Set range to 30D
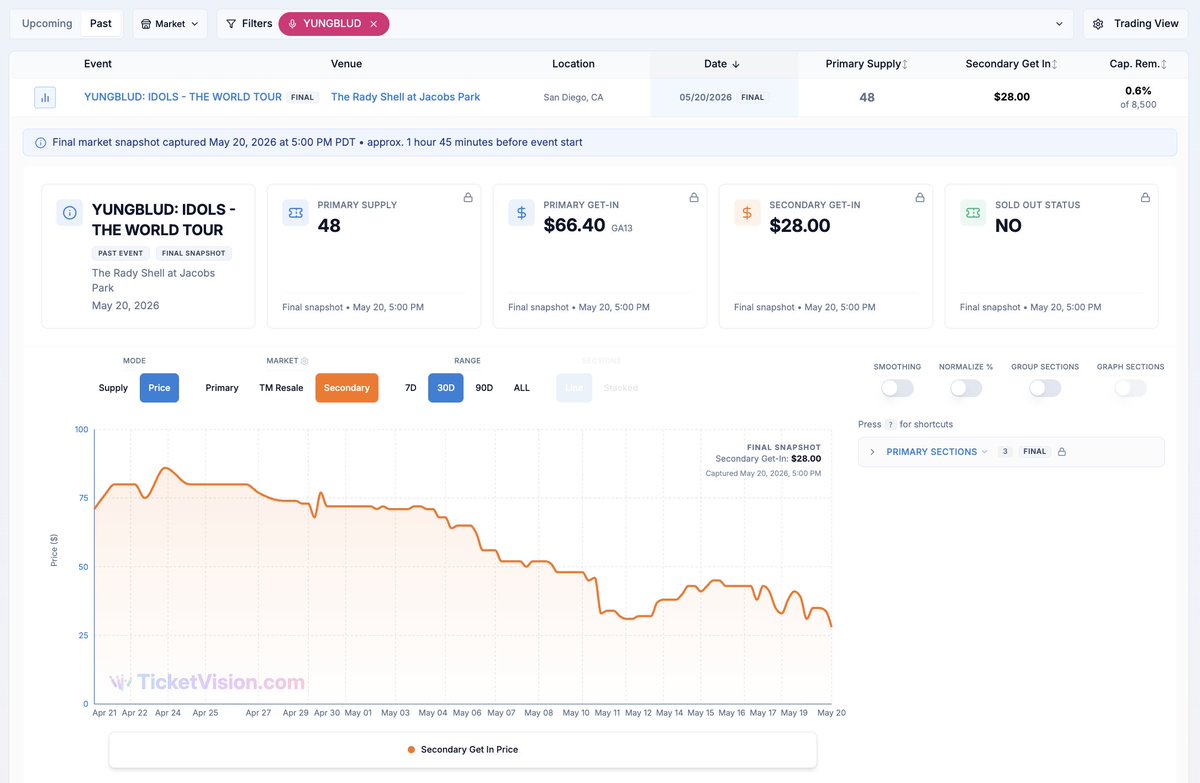This screenshot has width=1200, height=783. (x=446, y=388)
